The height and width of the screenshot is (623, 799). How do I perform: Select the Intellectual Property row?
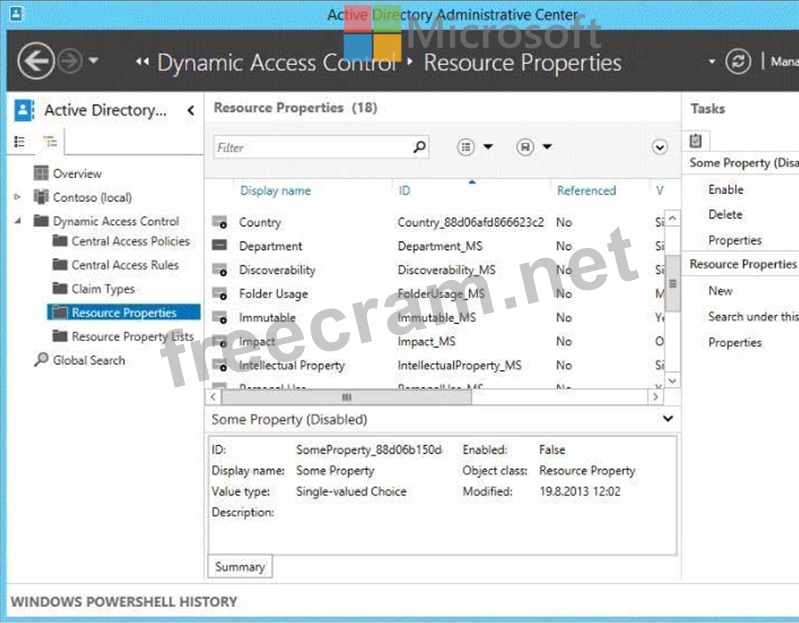(437, 365)
